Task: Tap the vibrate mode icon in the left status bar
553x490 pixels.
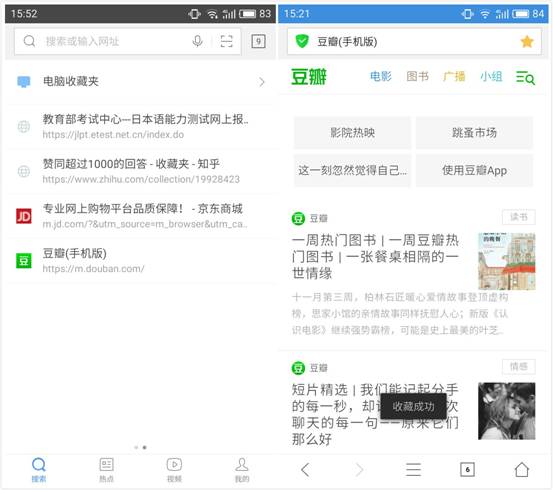Action: pos(194,14)
